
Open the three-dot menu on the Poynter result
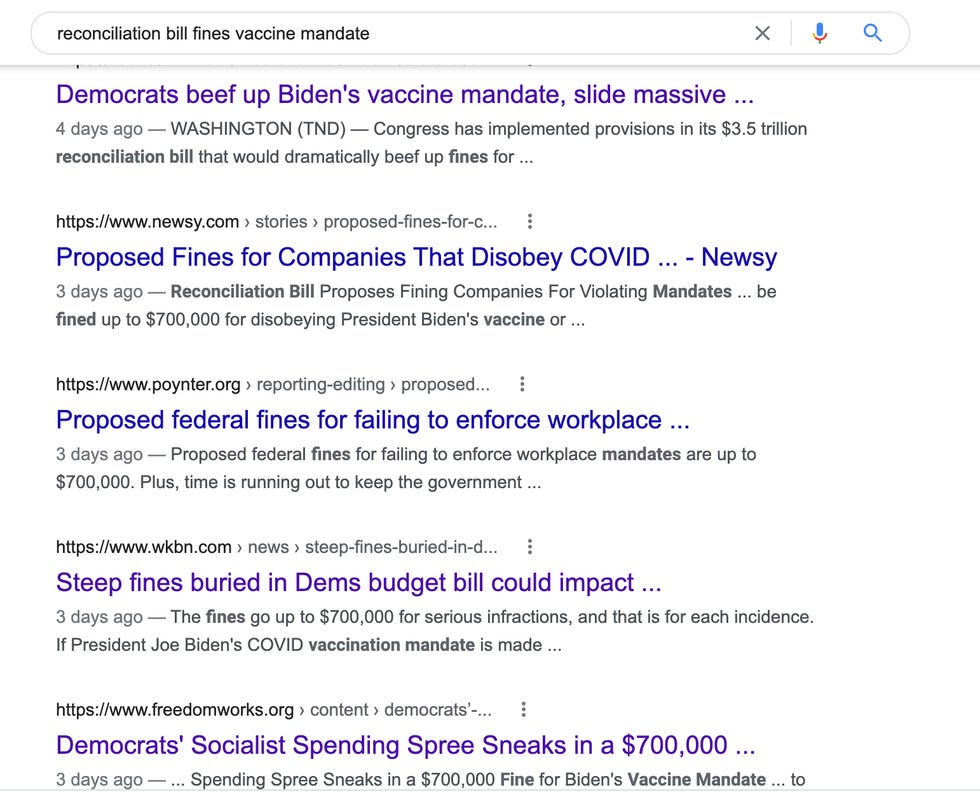pos(521,384)
